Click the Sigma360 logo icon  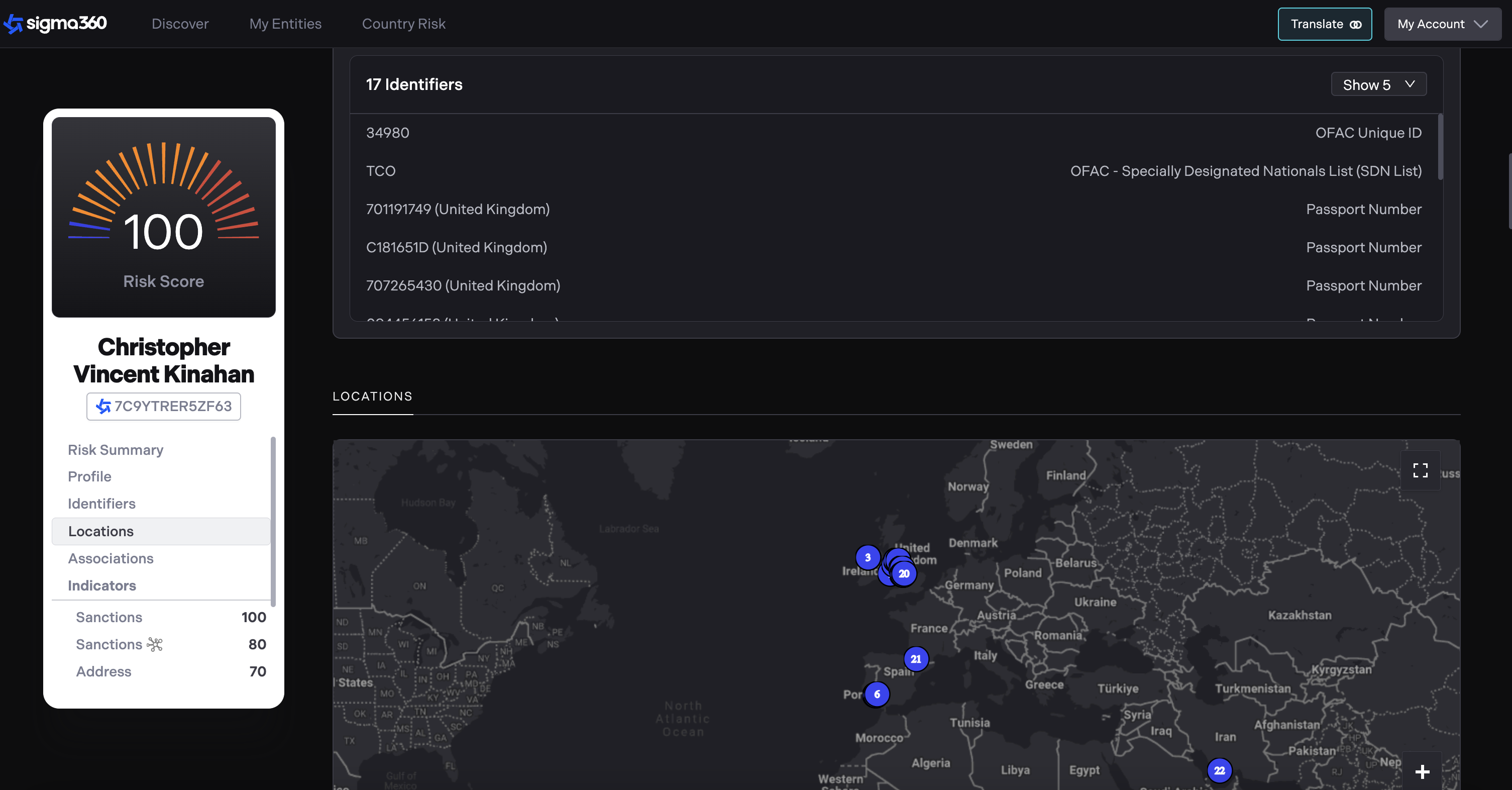[x=13, y=24]
